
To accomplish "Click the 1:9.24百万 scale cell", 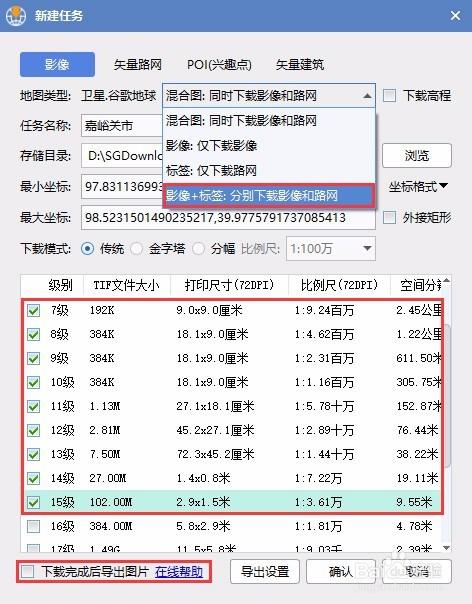I will (x=324, y=310).
